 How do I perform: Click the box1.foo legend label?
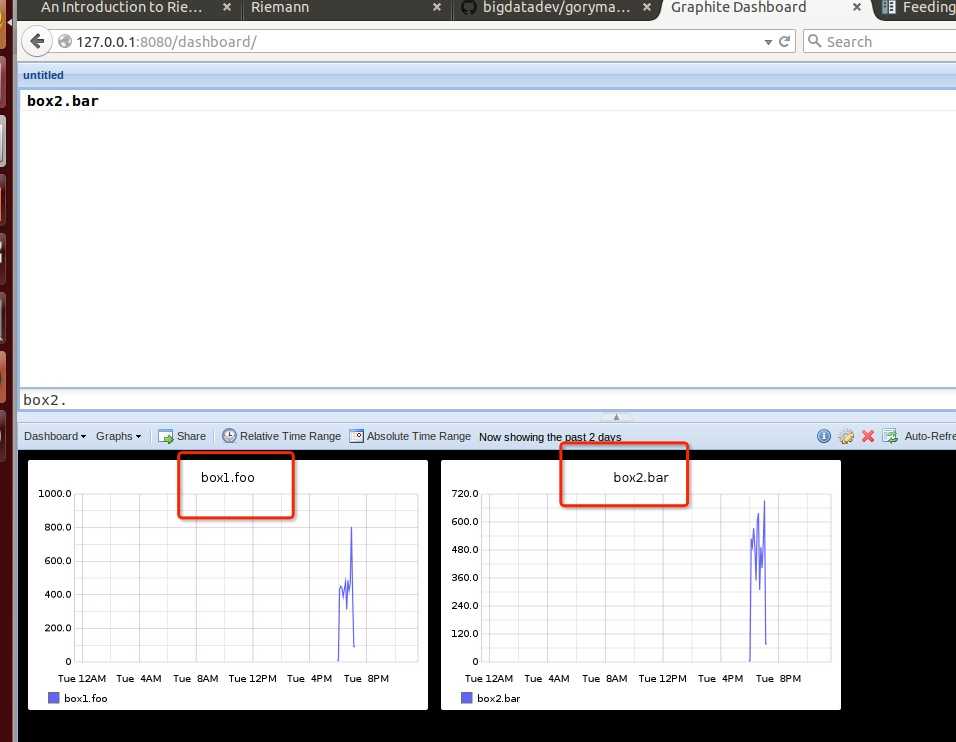pos(85,699)
